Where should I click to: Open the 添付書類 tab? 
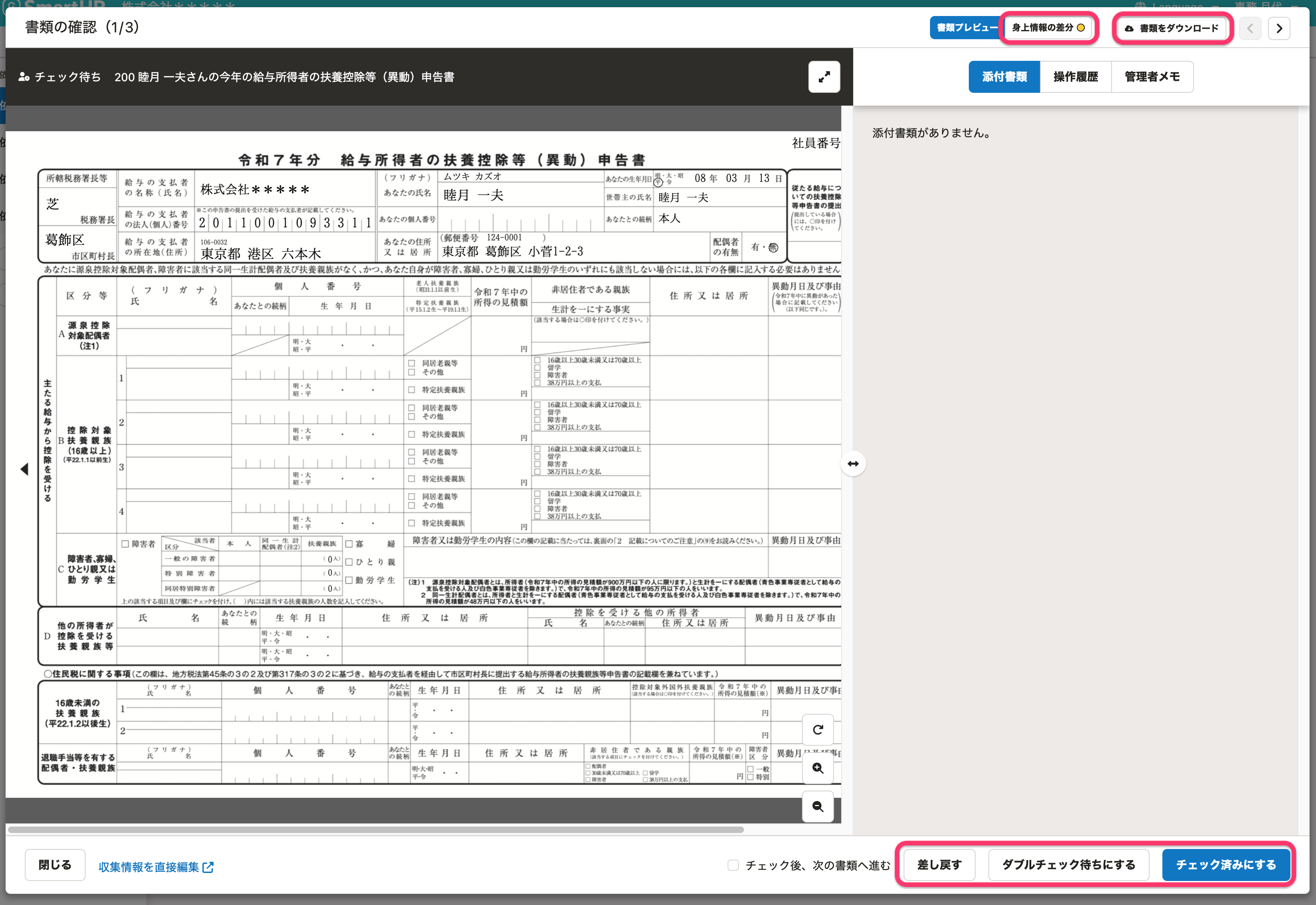1004,76
